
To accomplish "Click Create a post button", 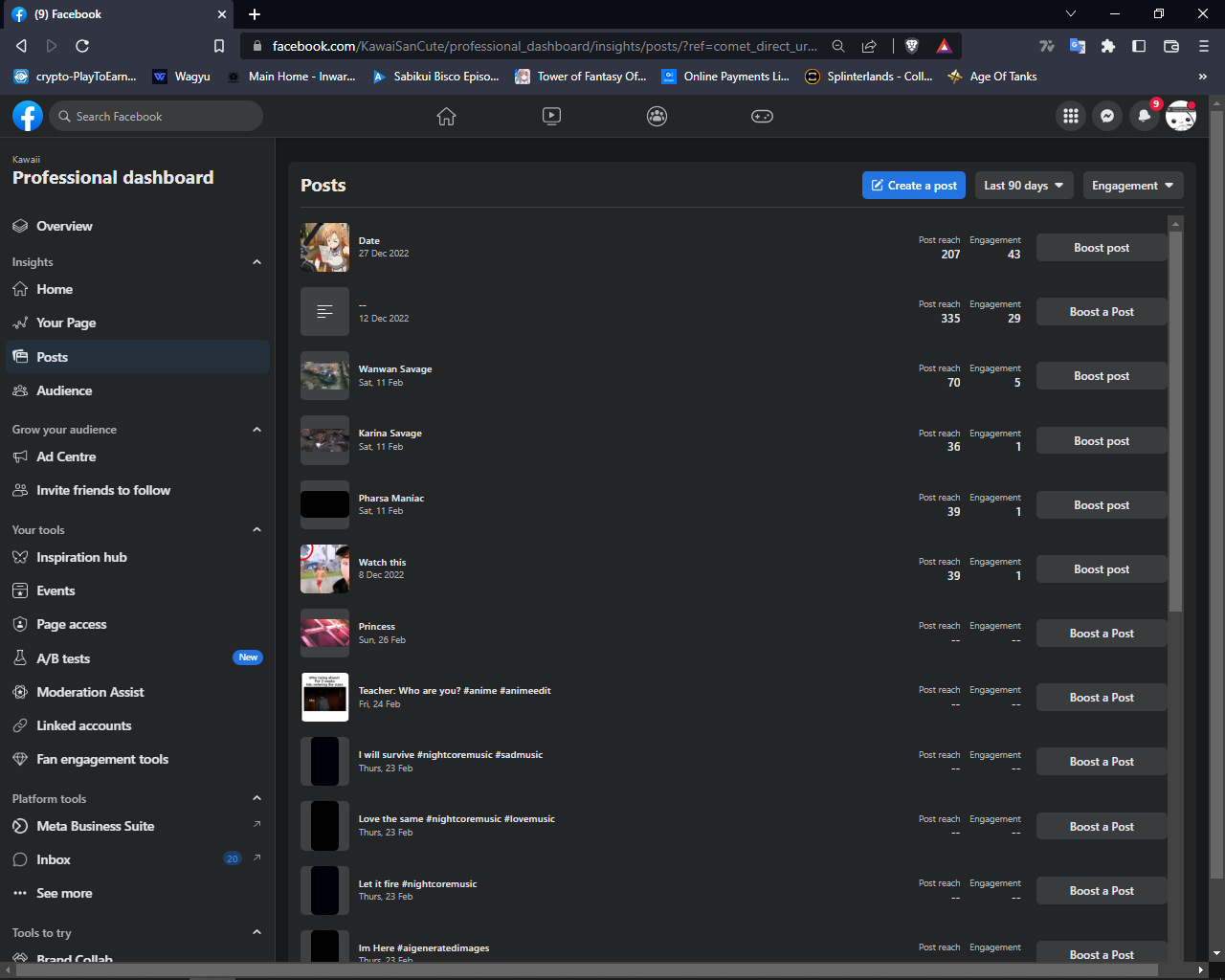I will (914, 186).
